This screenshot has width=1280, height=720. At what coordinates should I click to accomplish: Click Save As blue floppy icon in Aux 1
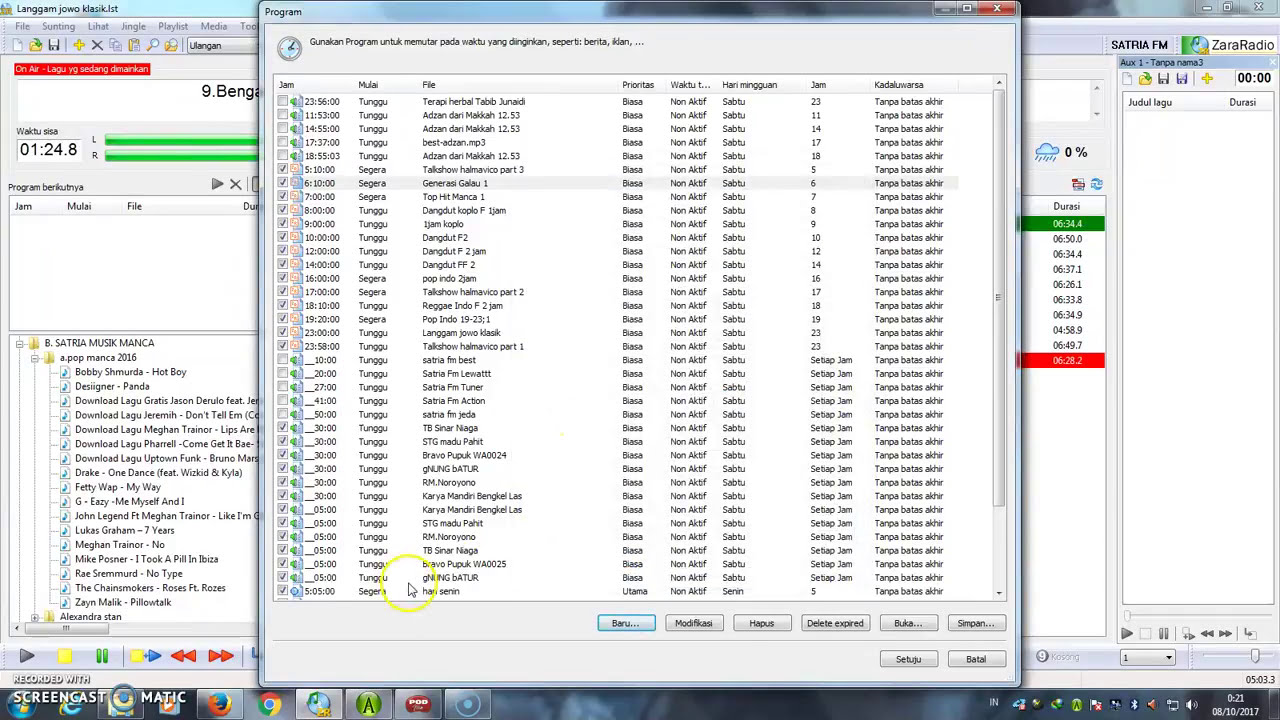(x=1182, y=79)
